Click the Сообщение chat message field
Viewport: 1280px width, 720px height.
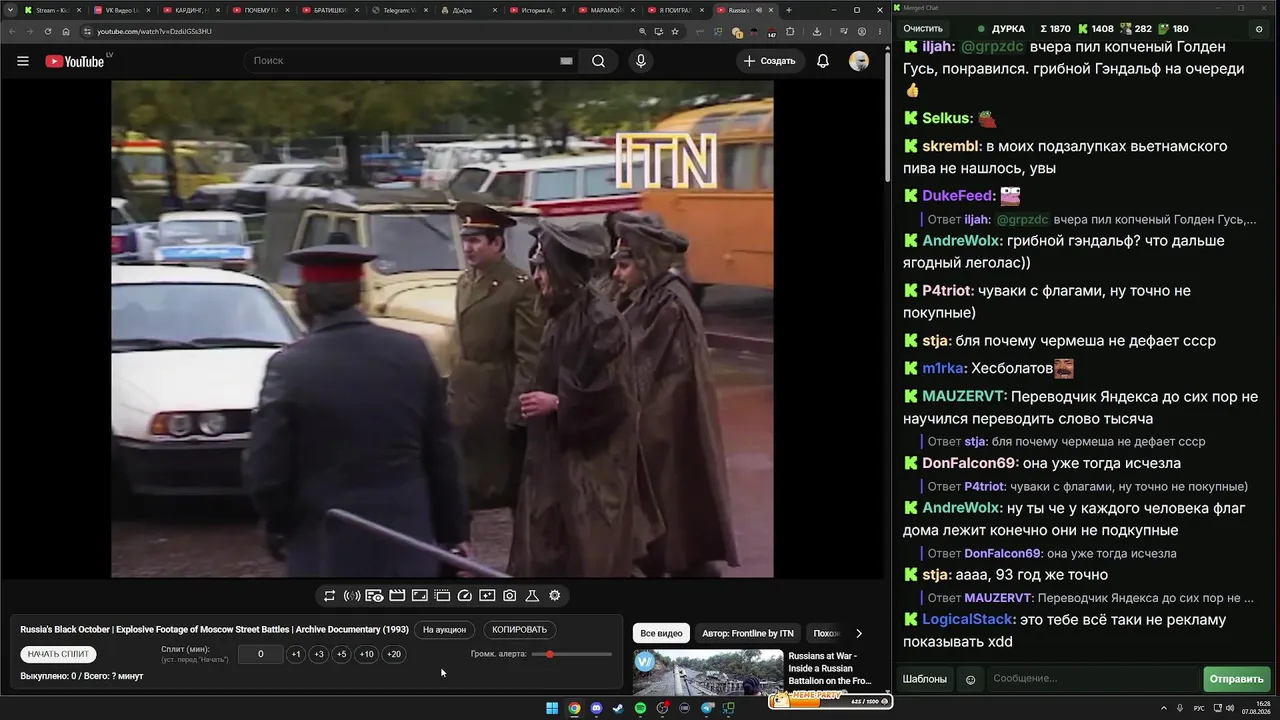[x=1094, y=679]
